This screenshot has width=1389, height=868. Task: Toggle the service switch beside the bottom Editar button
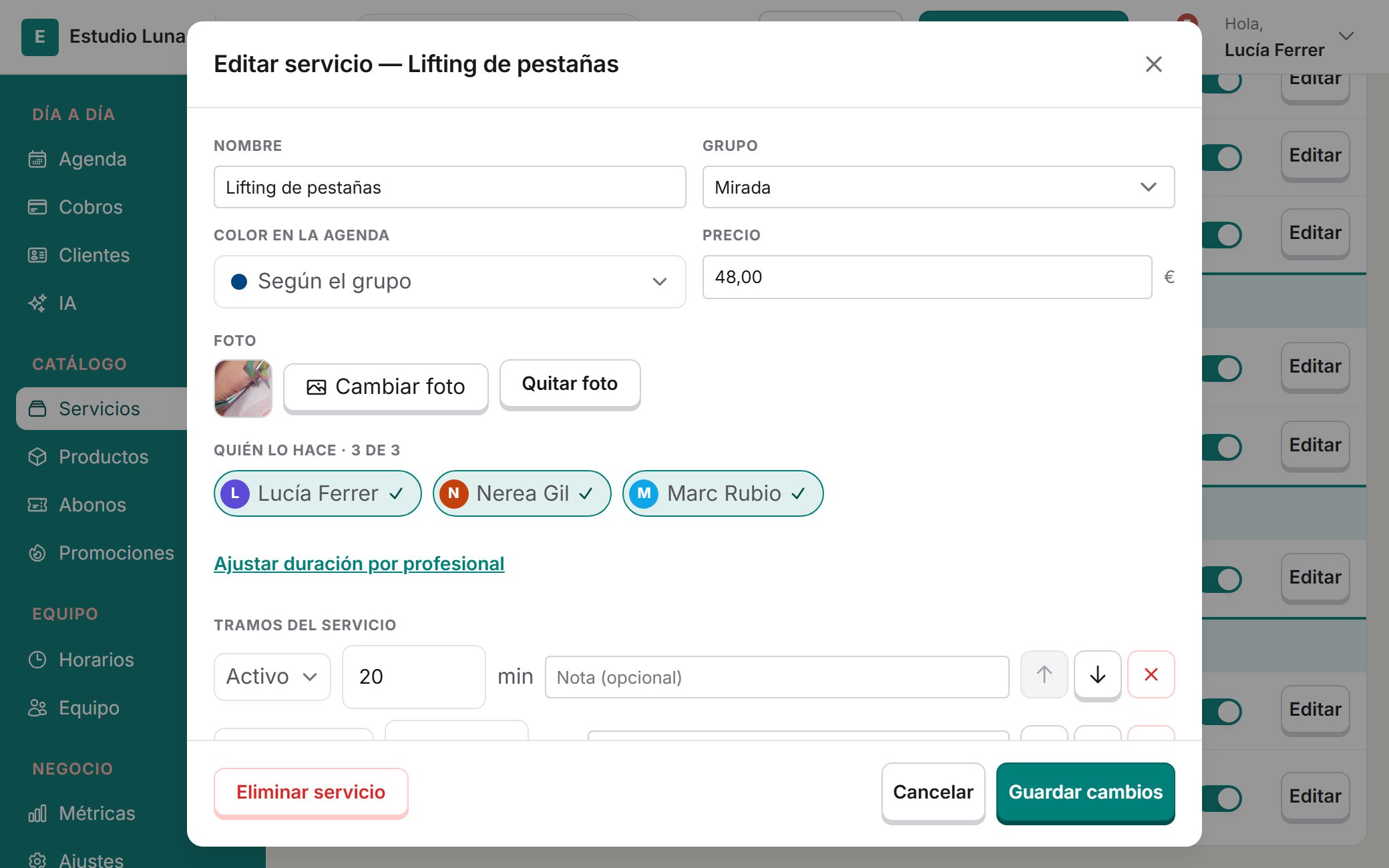click(x=1222, y=798)
